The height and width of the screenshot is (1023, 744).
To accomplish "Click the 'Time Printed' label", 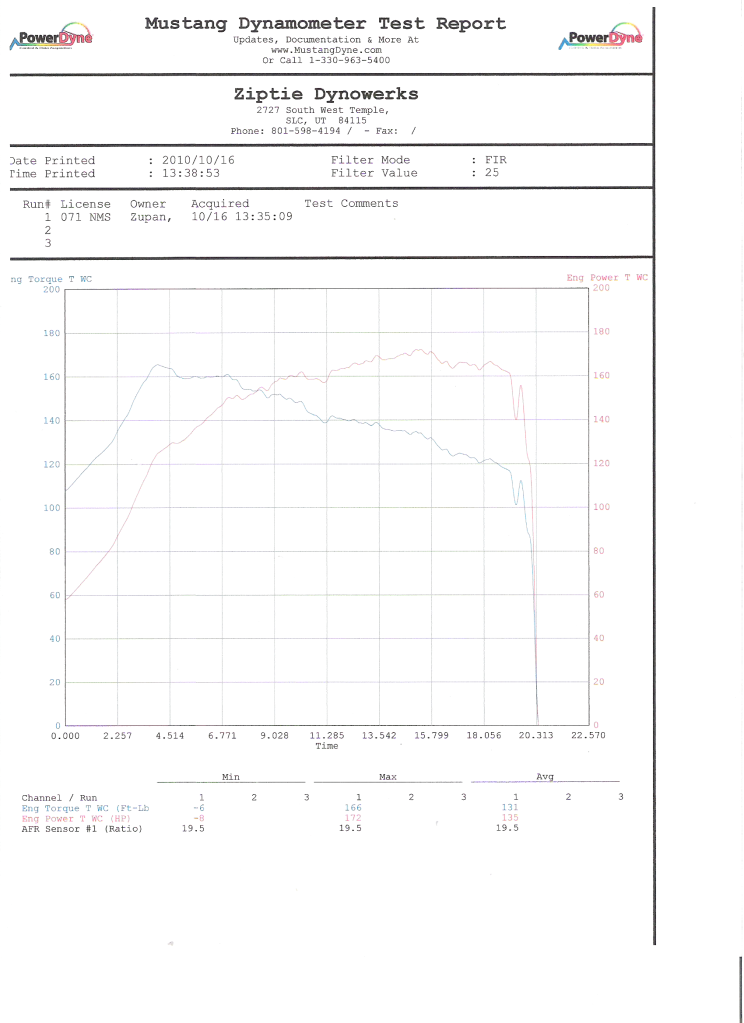I will [52, 174].
